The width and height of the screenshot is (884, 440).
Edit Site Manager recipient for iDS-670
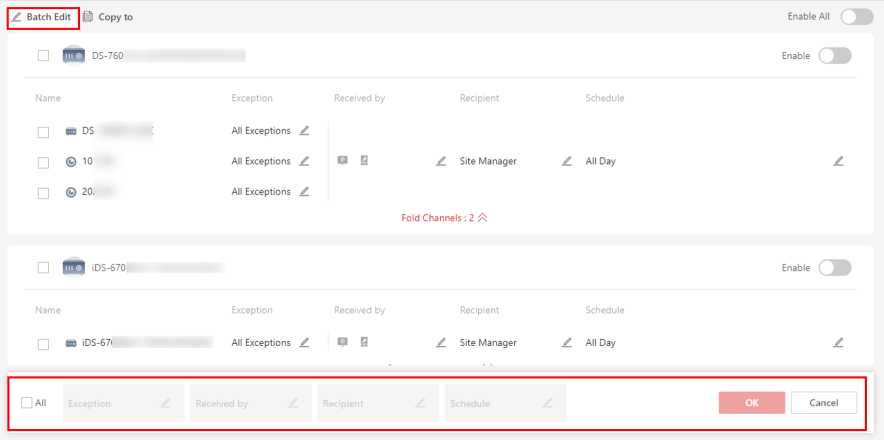pos(567,343)
